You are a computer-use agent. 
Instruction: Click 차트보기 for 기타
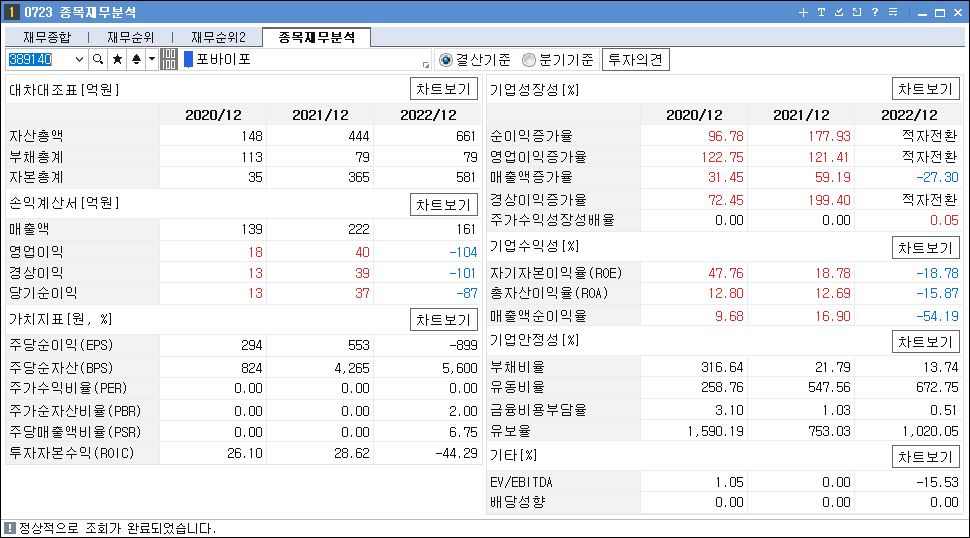pos(925,457)
